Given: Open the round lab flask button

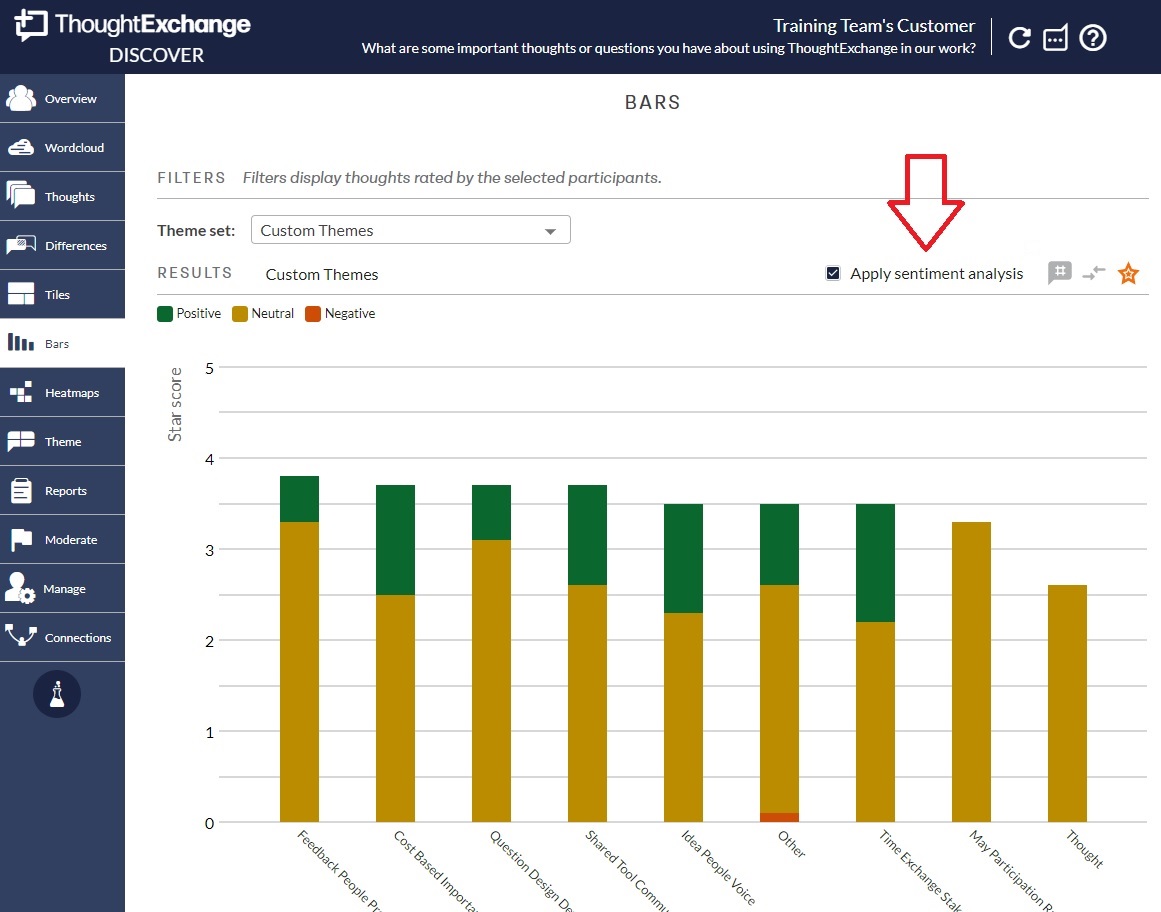Looking at the screenshot, I should (57, 694).
